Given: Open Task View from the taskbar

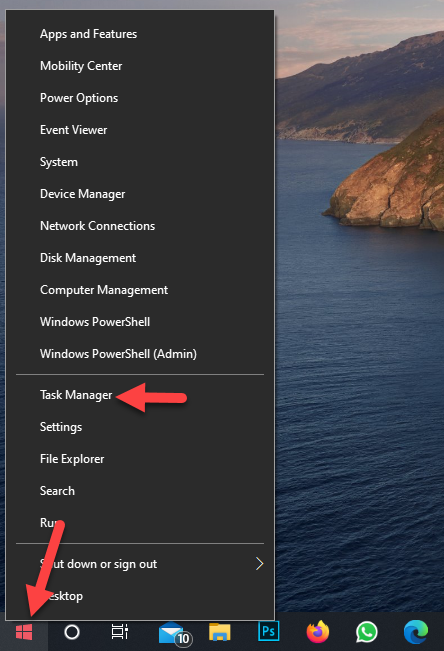Looking at the screenshot, I should pyautogui.click(x=120, y=632).
